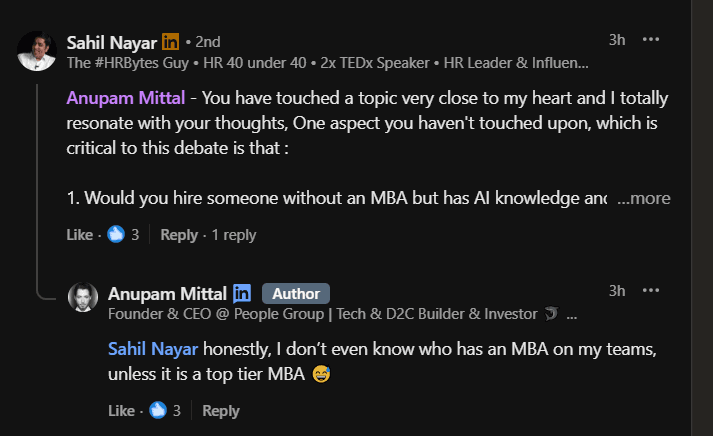
Task: Like Anupam Mittal's reply
Action: [x=120, y=411]
